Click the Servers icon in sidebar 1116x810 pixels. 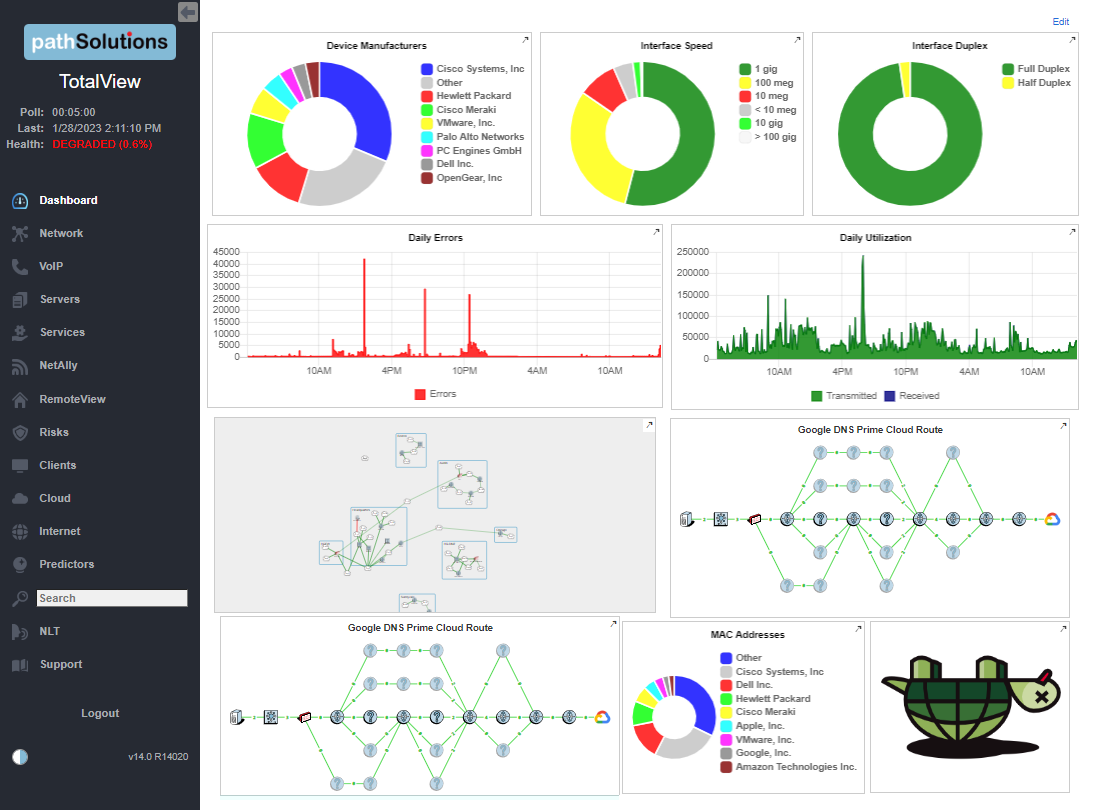pos(20,300)
